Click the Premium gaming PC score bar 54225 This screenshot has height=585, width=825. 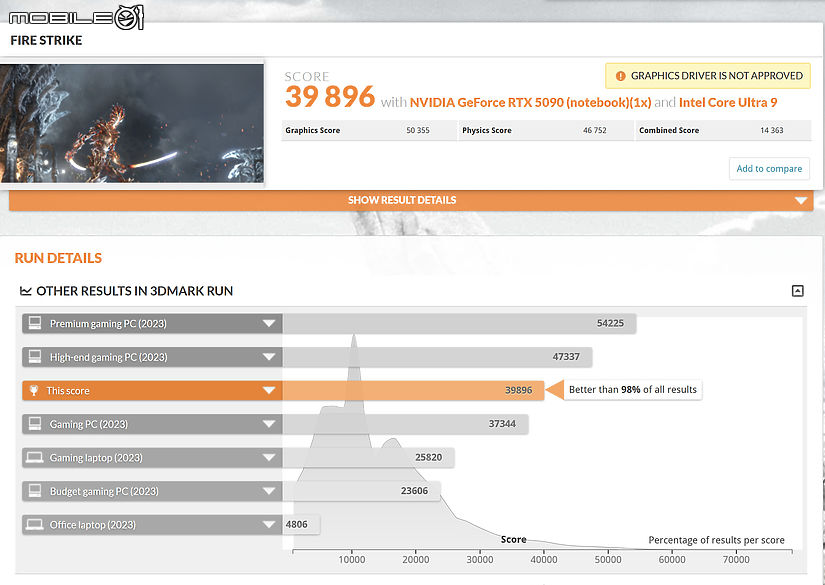459,323
